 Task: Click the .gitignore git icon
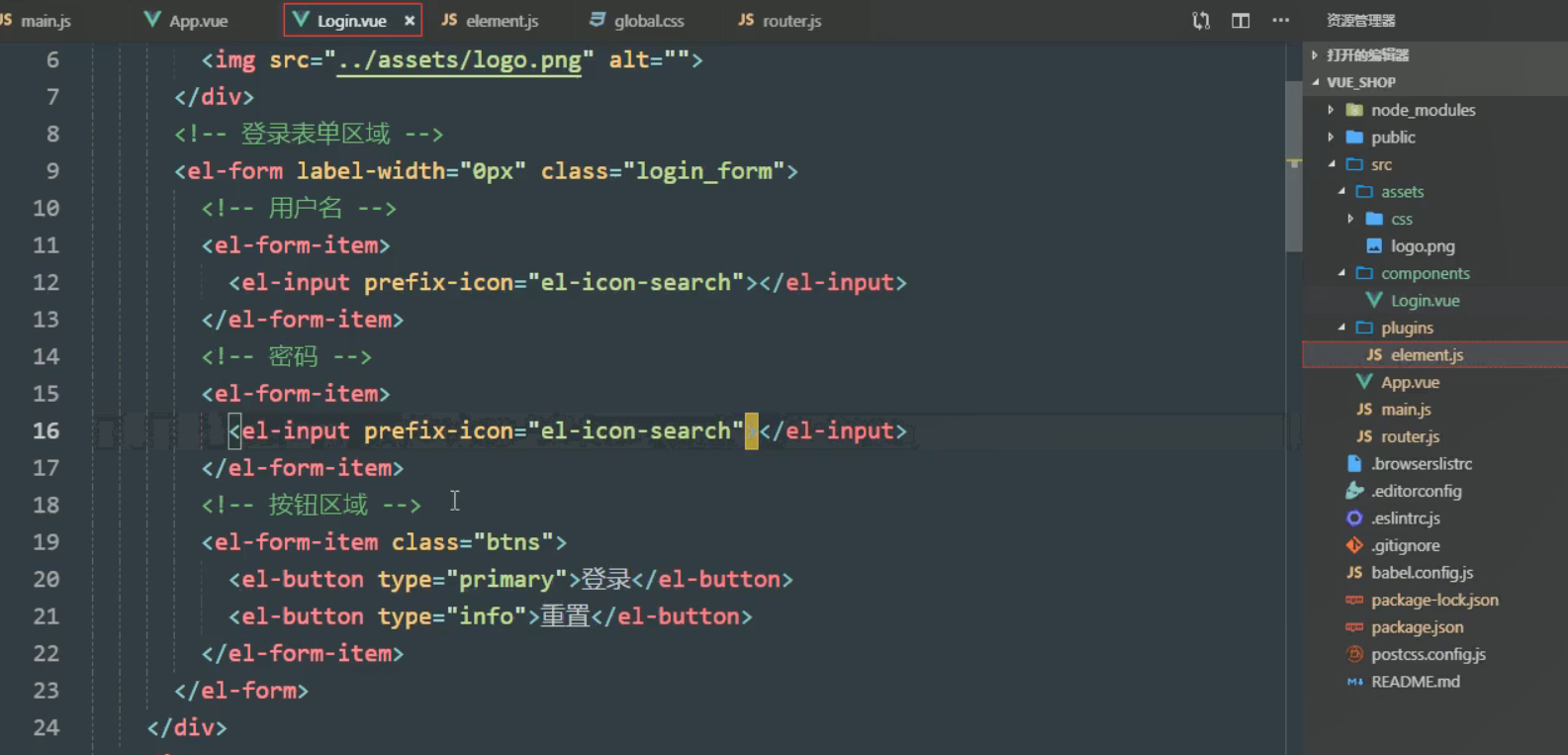click(x=1354, y=545)
